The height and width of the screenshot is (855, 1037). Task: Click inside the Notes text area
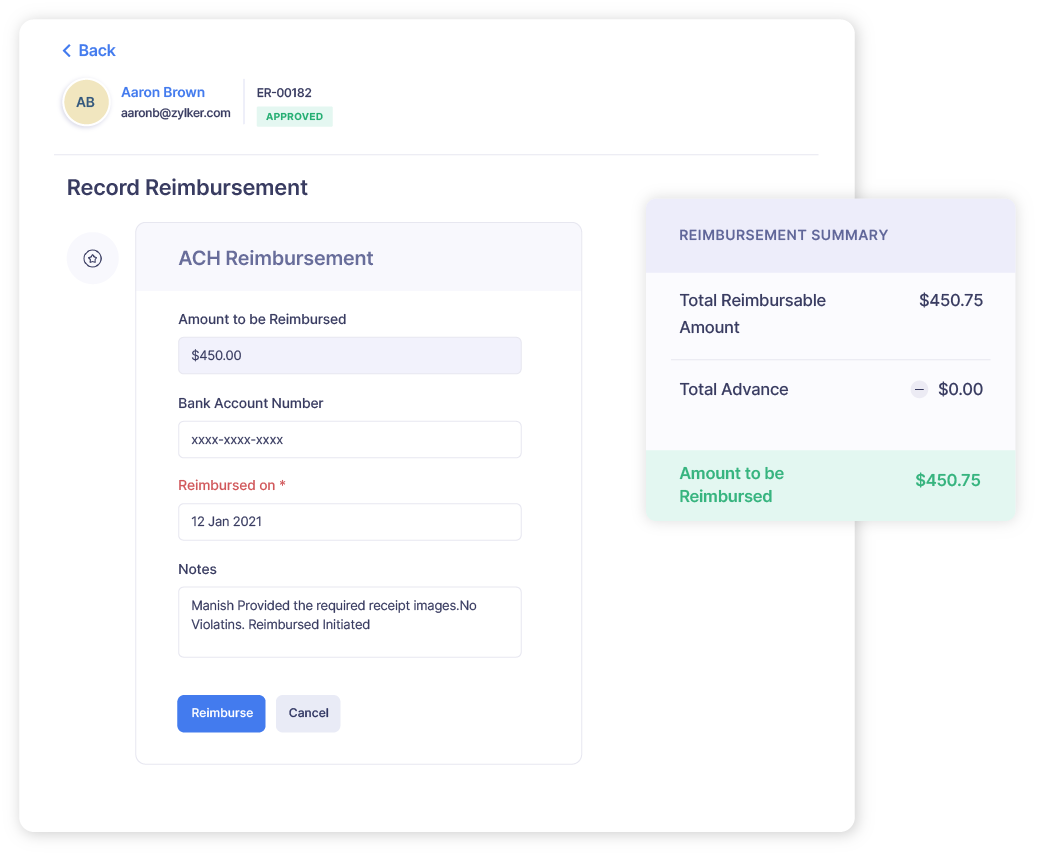click(349, 620)
